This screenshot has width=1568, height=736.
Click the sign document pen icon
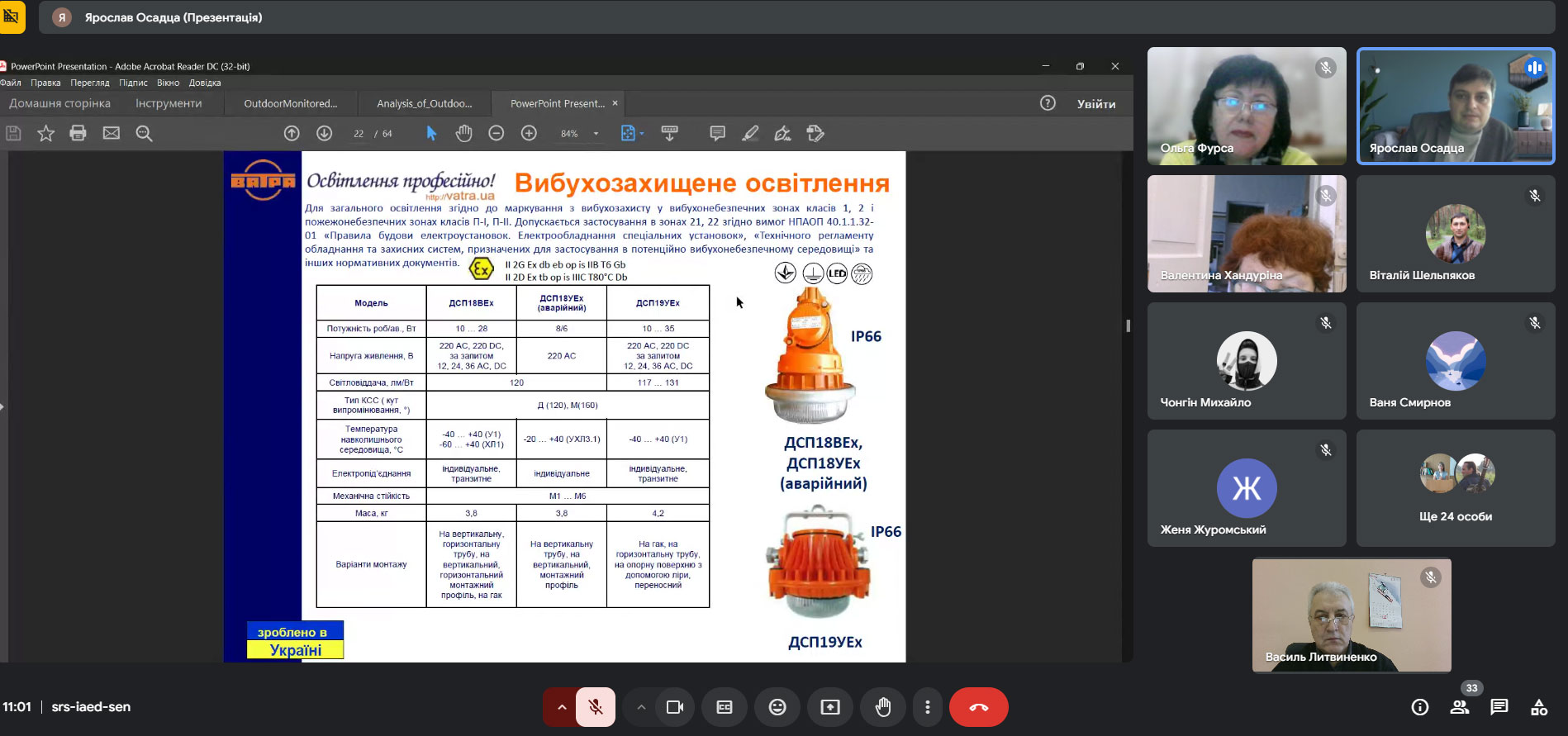pos(782,133)
